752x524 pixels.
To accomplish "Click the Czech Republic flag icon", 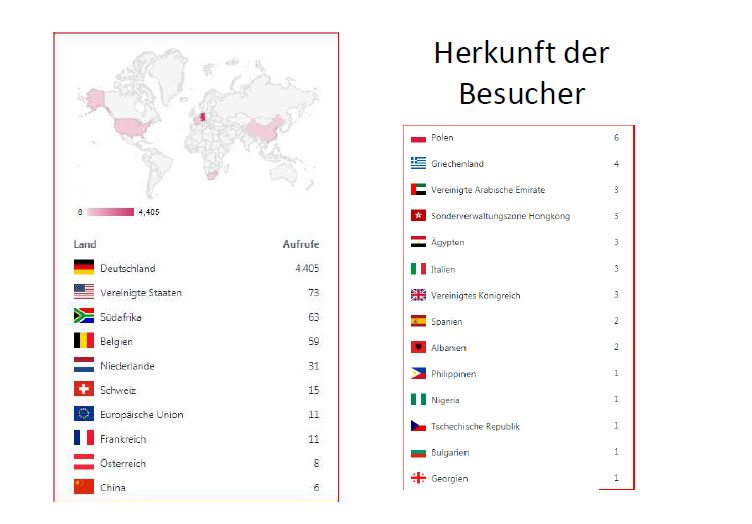I will click(x=418, y=426).
